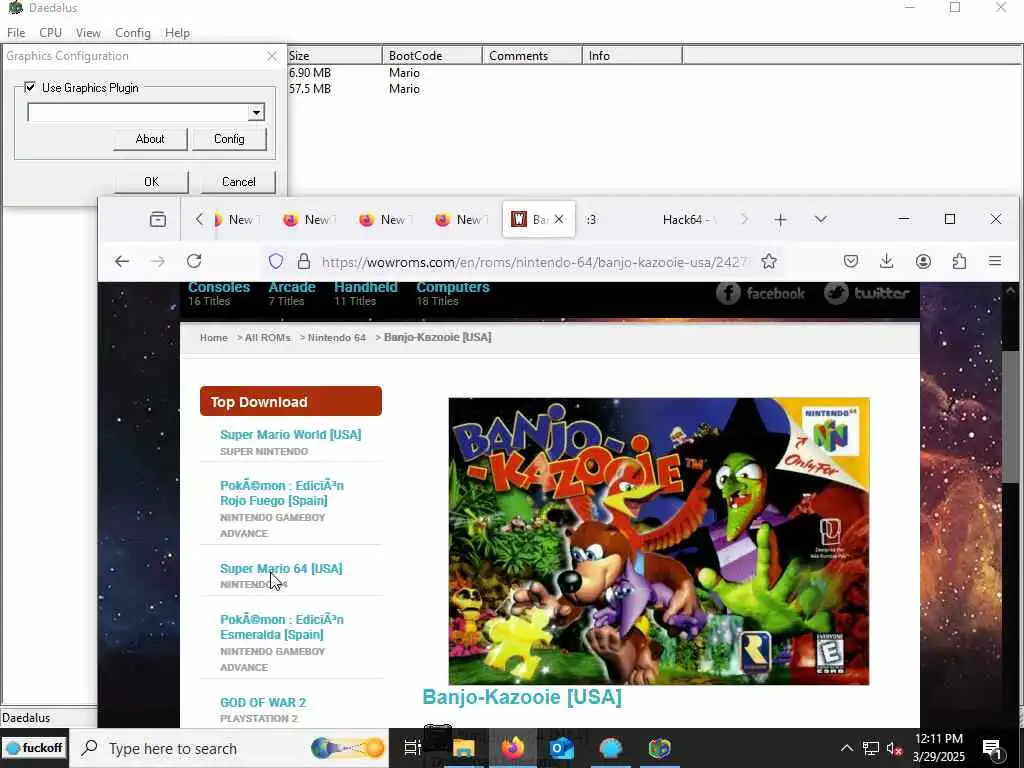Click the Banjo-Kazooie box art image

point(658,541)
